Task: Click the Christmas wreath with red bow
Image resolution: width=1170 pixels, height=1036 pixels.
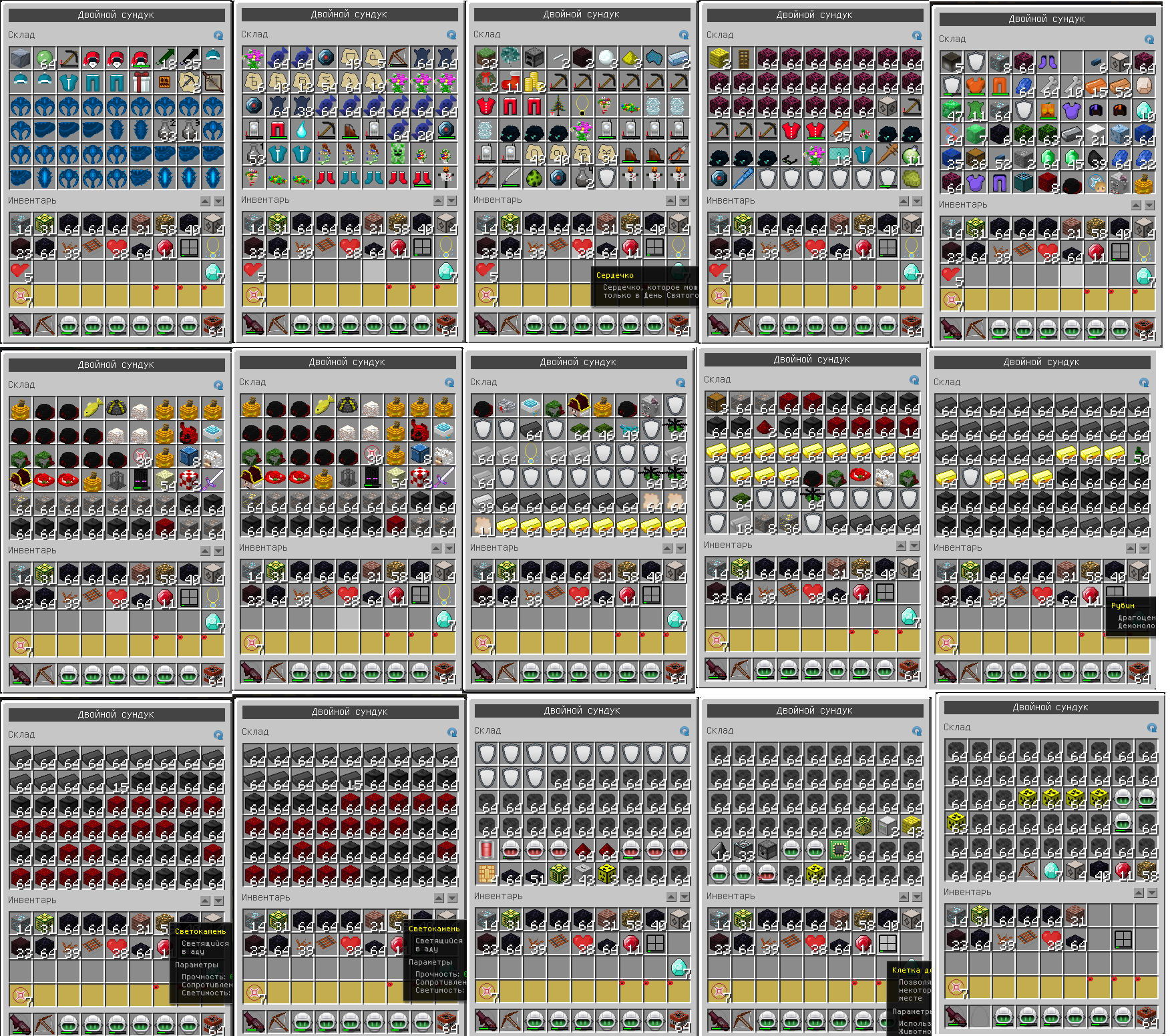Action: pos(486,82)
